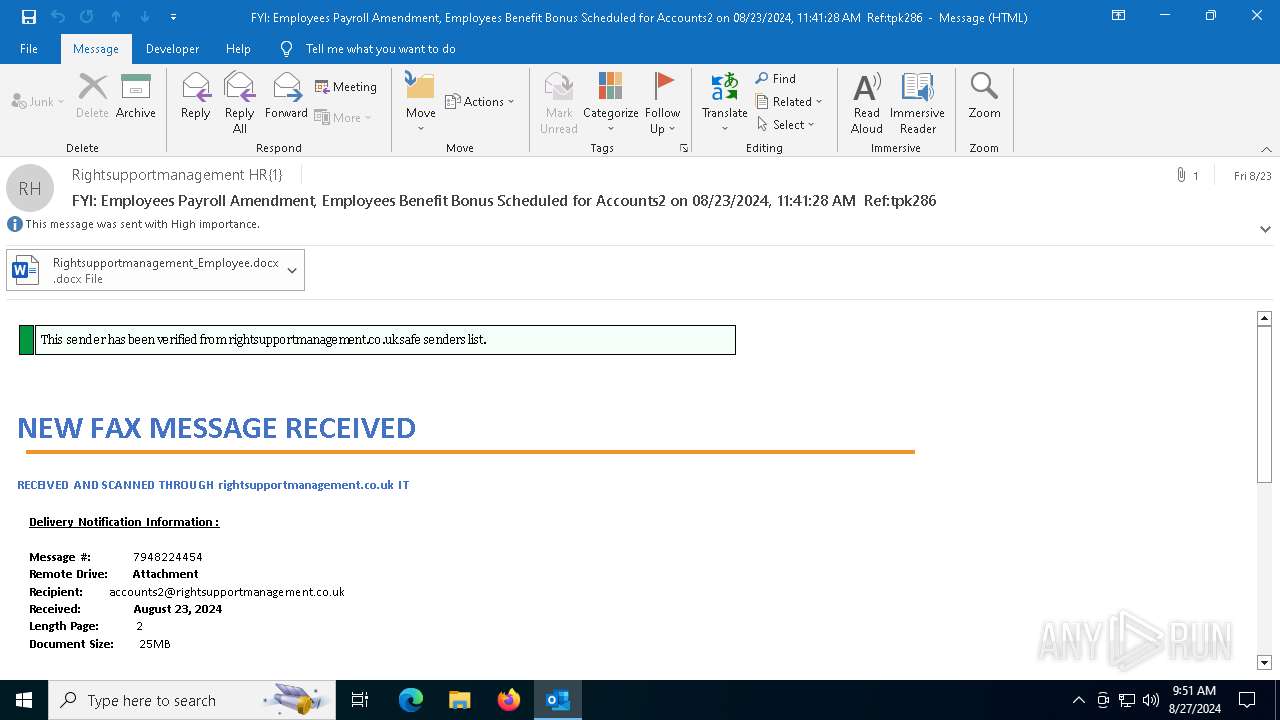Launch Immersive Reader

(917, 102)
